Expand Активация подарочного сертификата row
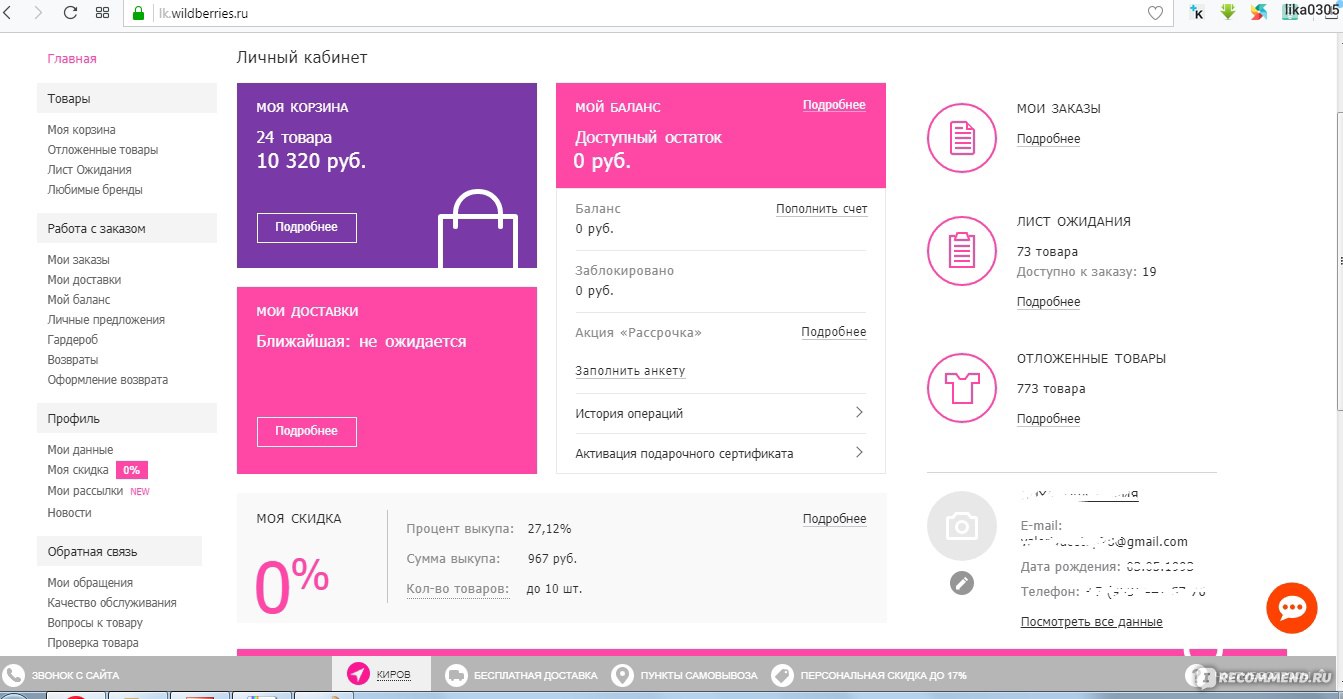 click(x=720, y=453)
